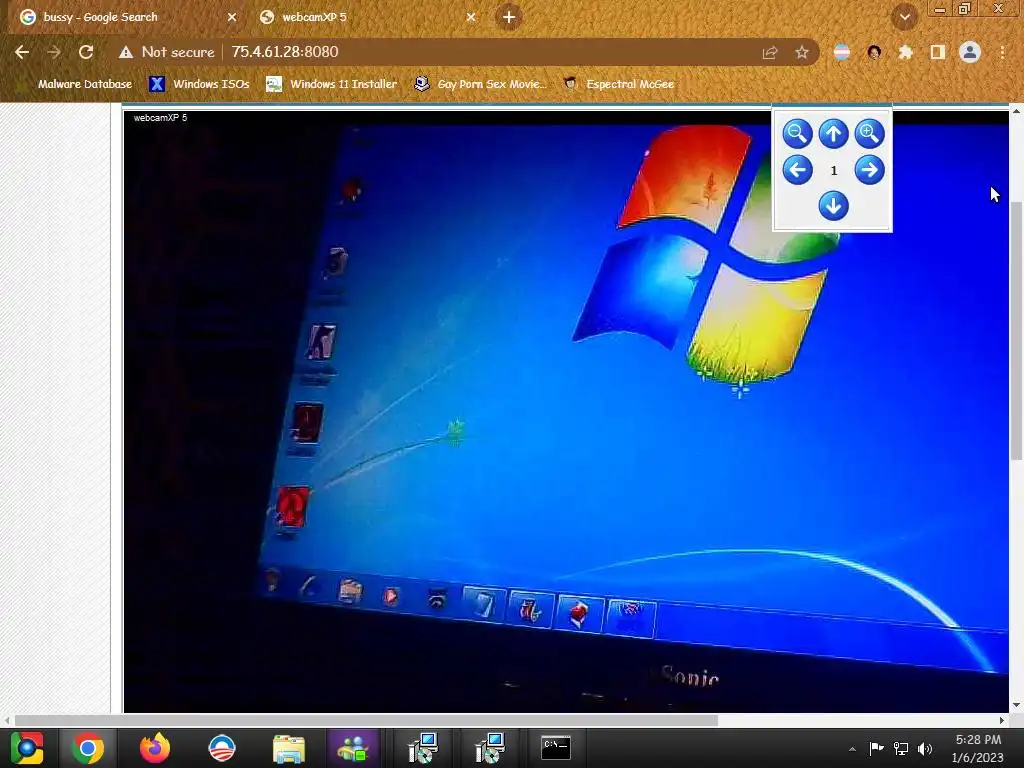Zoom in the webcam view
The height and width of the screenshot is (768, 1024).
click(x=869, y=134)
